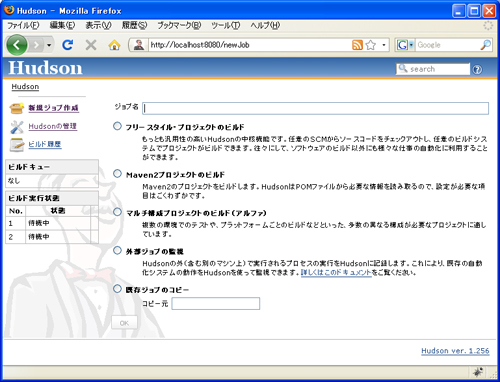
Task: Open the Hudsonの管理 link
Action: pyautogui.click(x=53, y=126)
